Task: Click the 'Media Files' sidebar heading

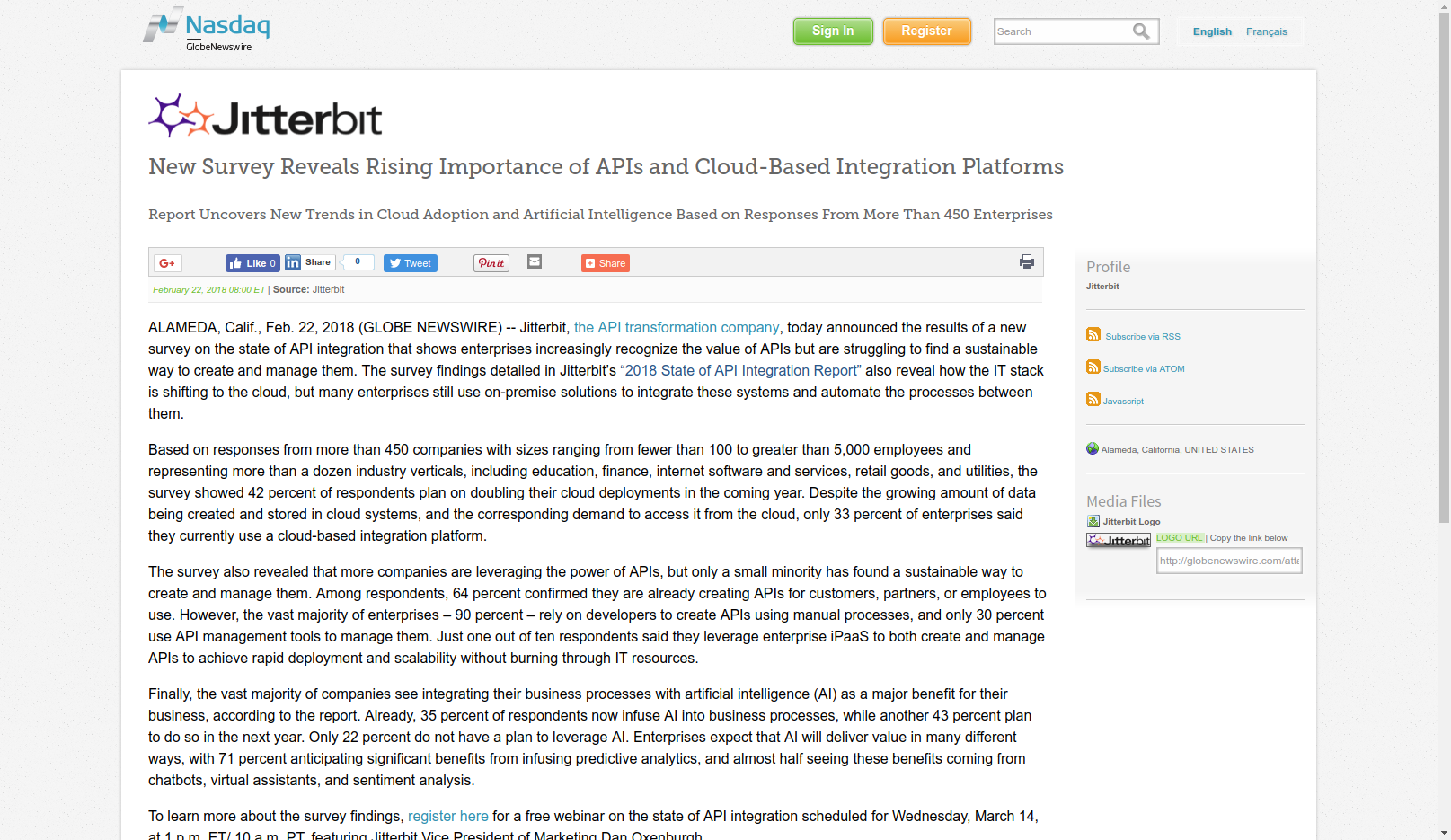Action: click(1123, 501)
